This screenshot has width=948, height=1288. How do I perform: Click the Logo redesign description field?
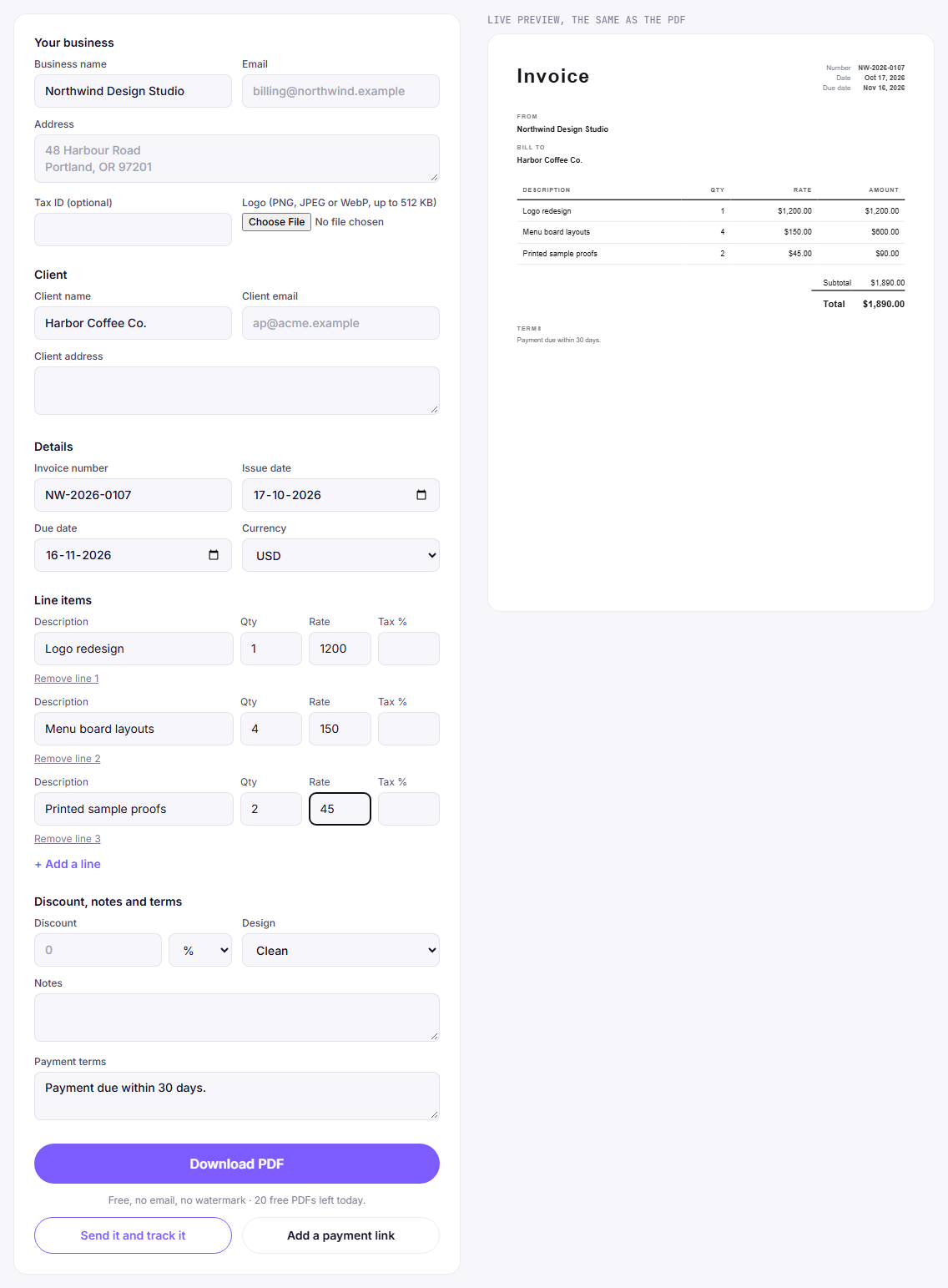(134, 649)
